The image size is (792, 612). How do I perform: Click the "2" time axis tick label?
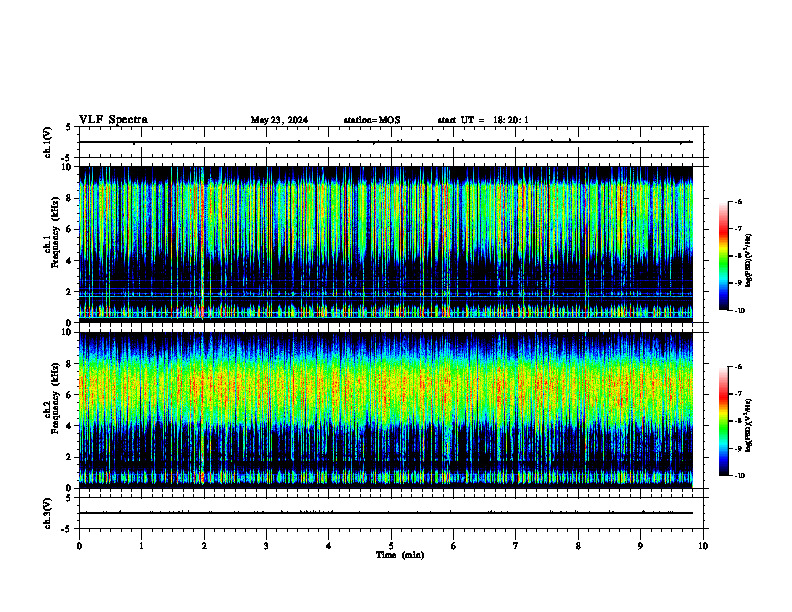(204, 546)
